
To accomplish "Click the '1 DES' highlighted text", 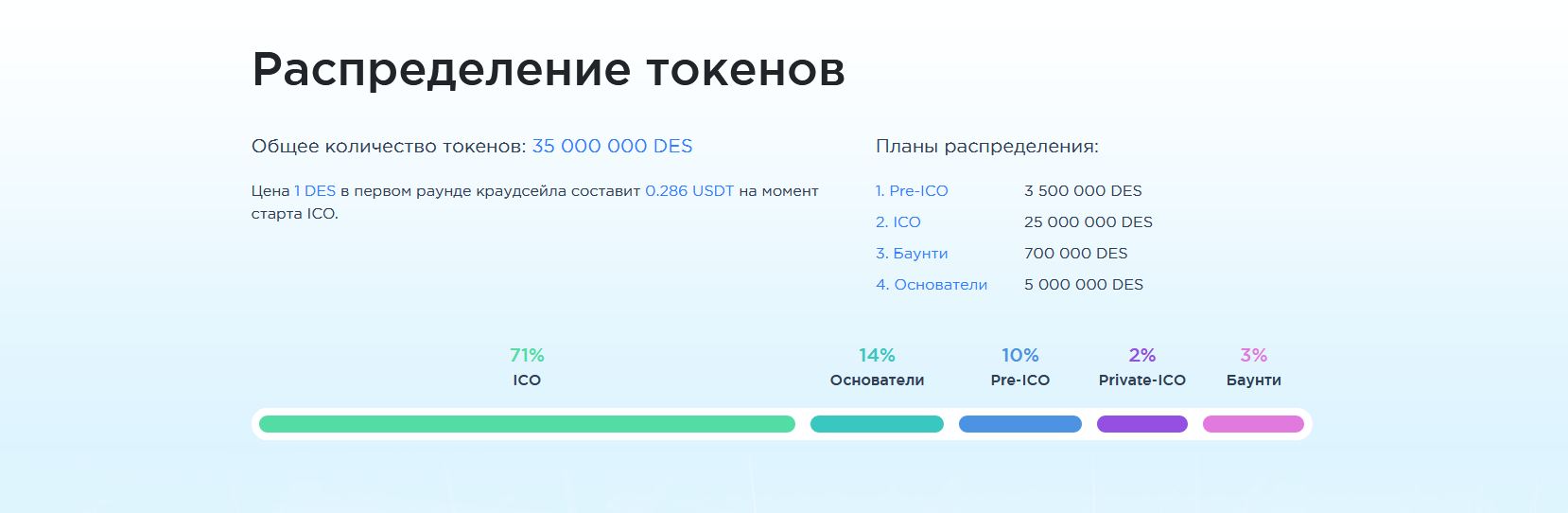I will pos(315,190).
